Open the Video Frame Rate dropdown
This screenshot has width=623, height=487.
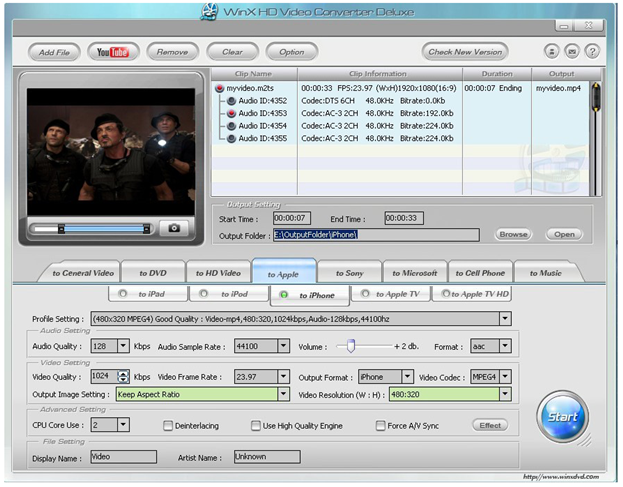point(283,376)
